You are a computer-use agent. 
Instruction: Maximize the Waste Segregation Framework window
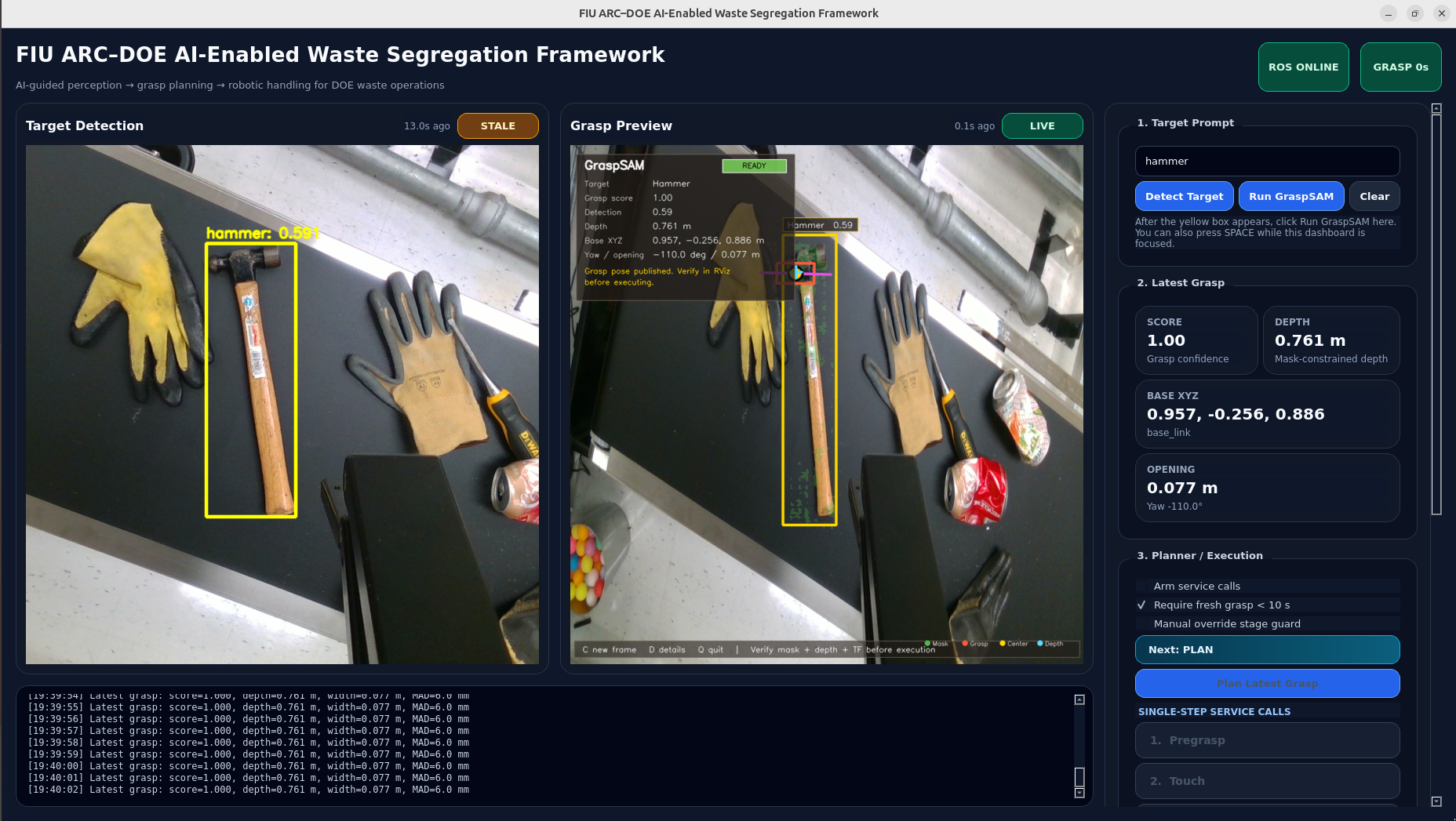pos(1415,13)
